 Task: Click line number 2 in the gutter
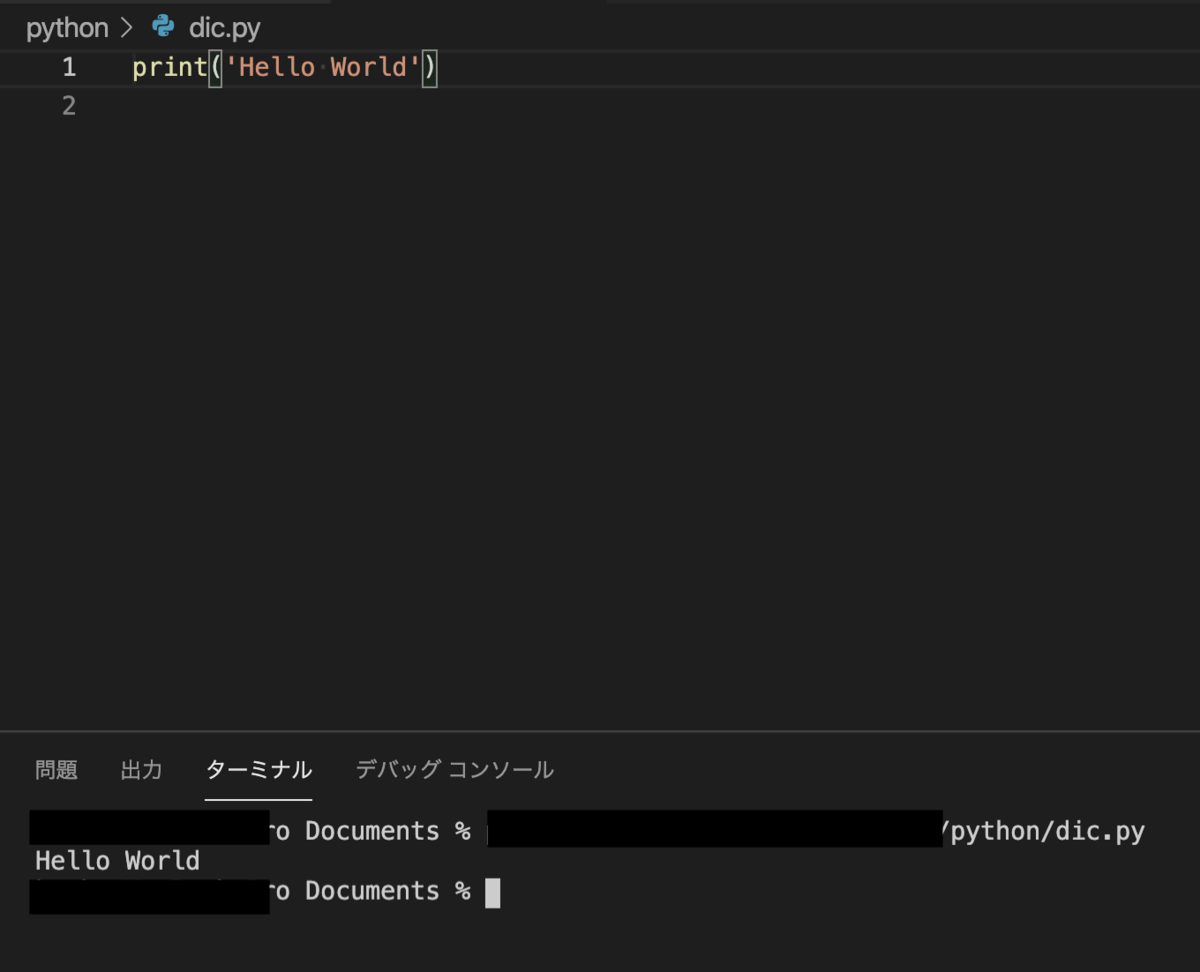point(68,105)
